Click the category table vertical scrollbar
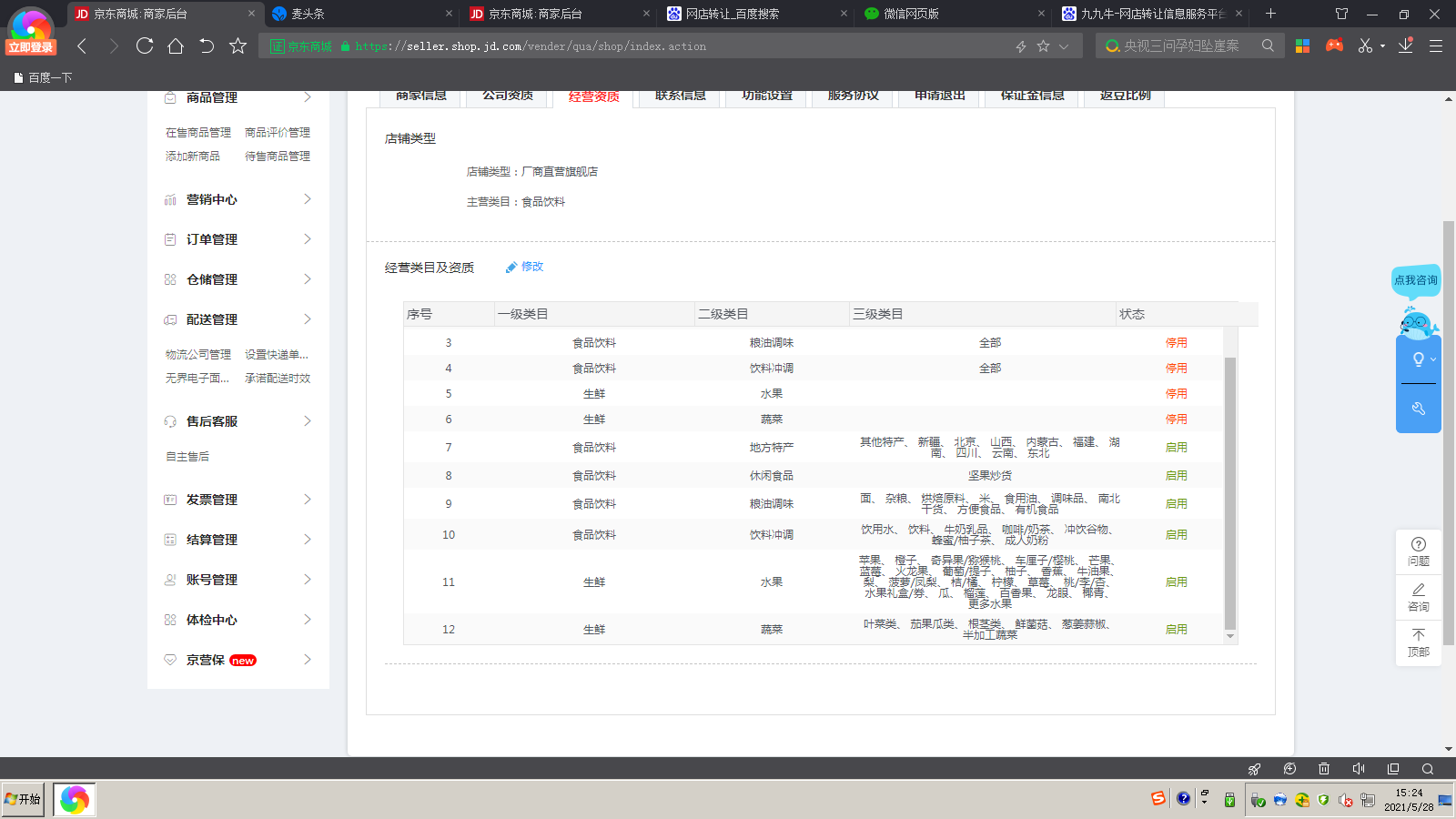This screenshot has width=1456, height=819. [x=1230, y=493]
